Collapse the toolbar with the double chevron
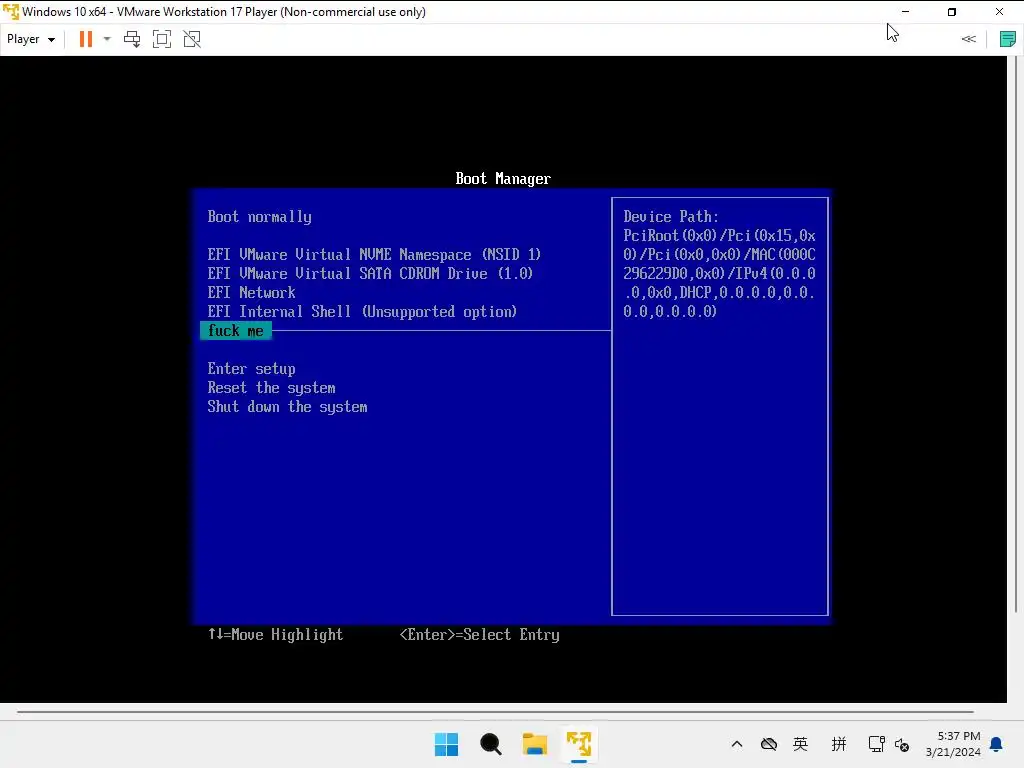The image size is (1024, 768). 968,39
